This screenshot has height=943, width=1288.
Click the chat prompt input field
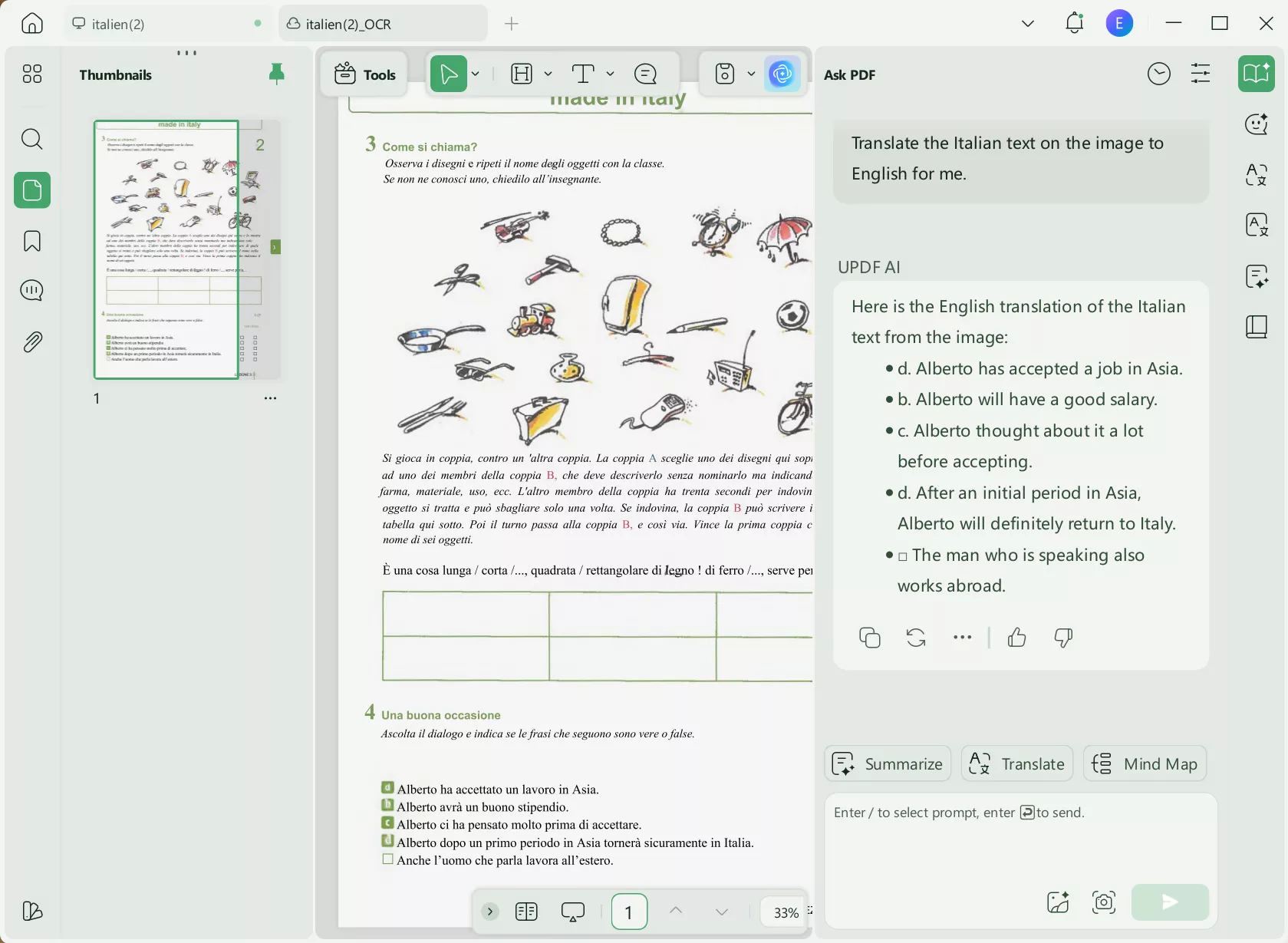click(1020, 836)
